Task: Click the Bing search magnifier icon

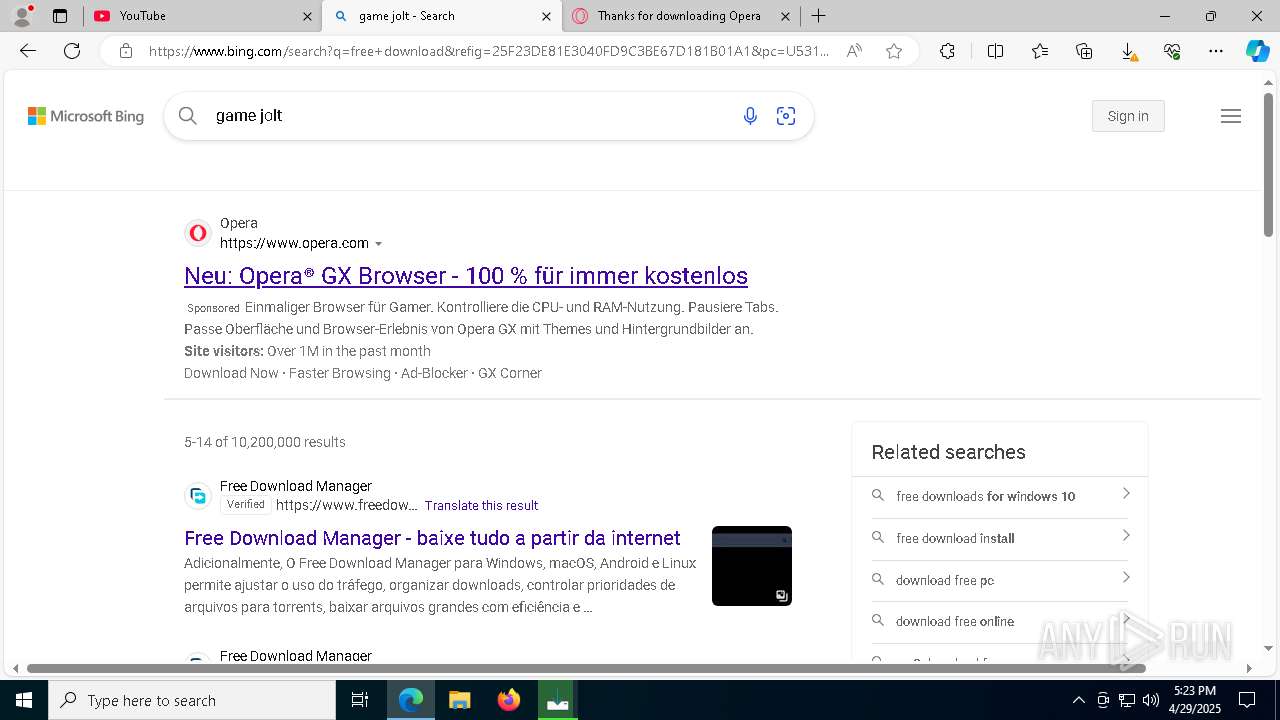Action: [x=187, y=116]
